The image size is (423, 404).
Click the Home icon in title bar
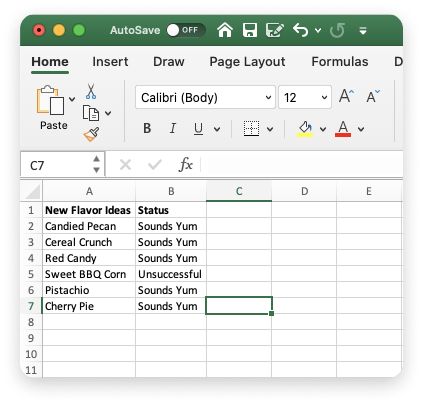point(225,30)
